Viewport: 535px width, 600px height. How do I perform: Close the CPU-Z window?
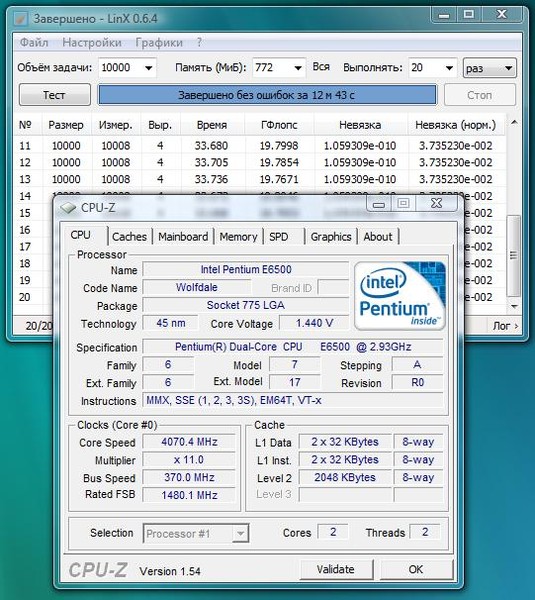pos(437,203)
